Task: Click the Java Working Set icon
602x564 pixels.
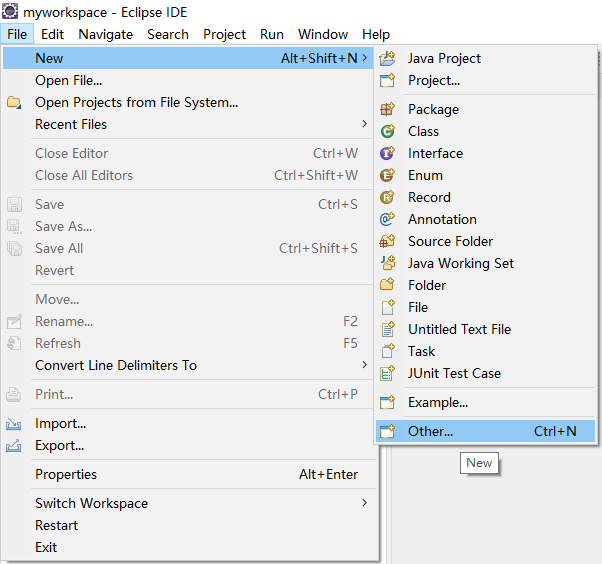Action: (387, 263)
